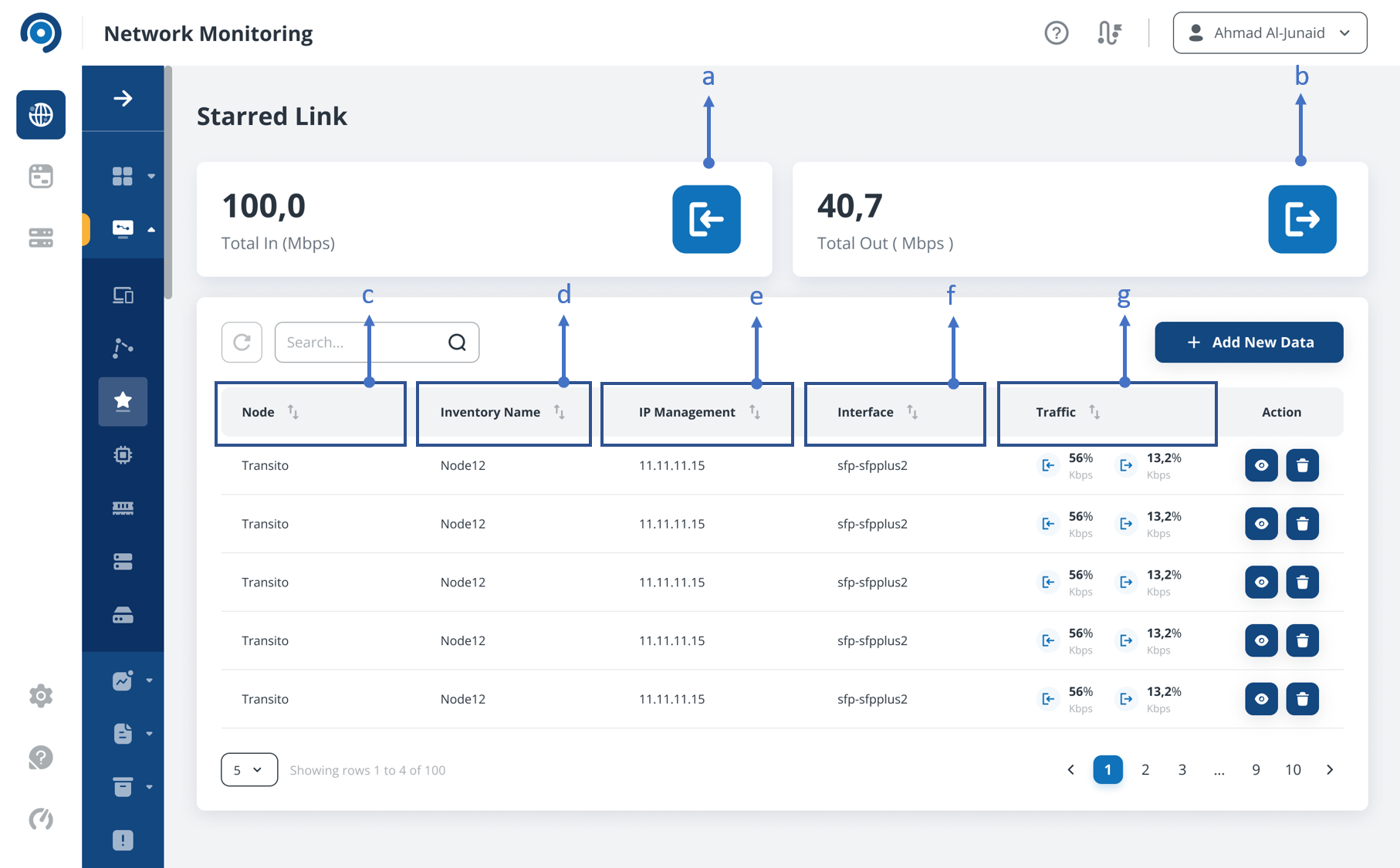The image size is (1400, 868).
Task: View details of the third Transito row
Action: tap(1261, 582)
